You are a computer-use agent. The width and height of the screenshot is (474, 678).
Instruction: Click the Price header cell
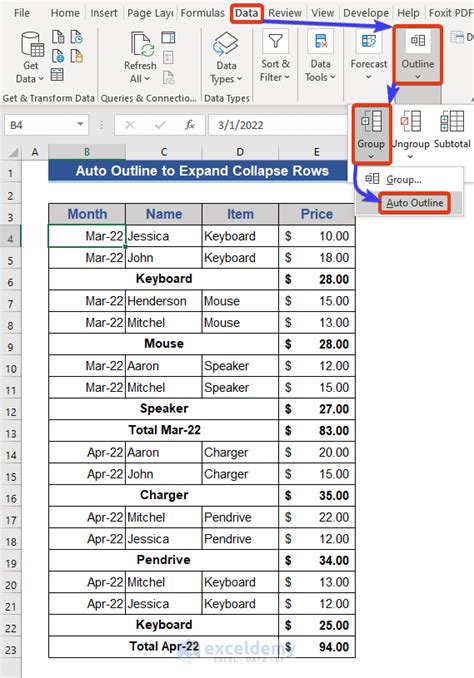[317, 214]
